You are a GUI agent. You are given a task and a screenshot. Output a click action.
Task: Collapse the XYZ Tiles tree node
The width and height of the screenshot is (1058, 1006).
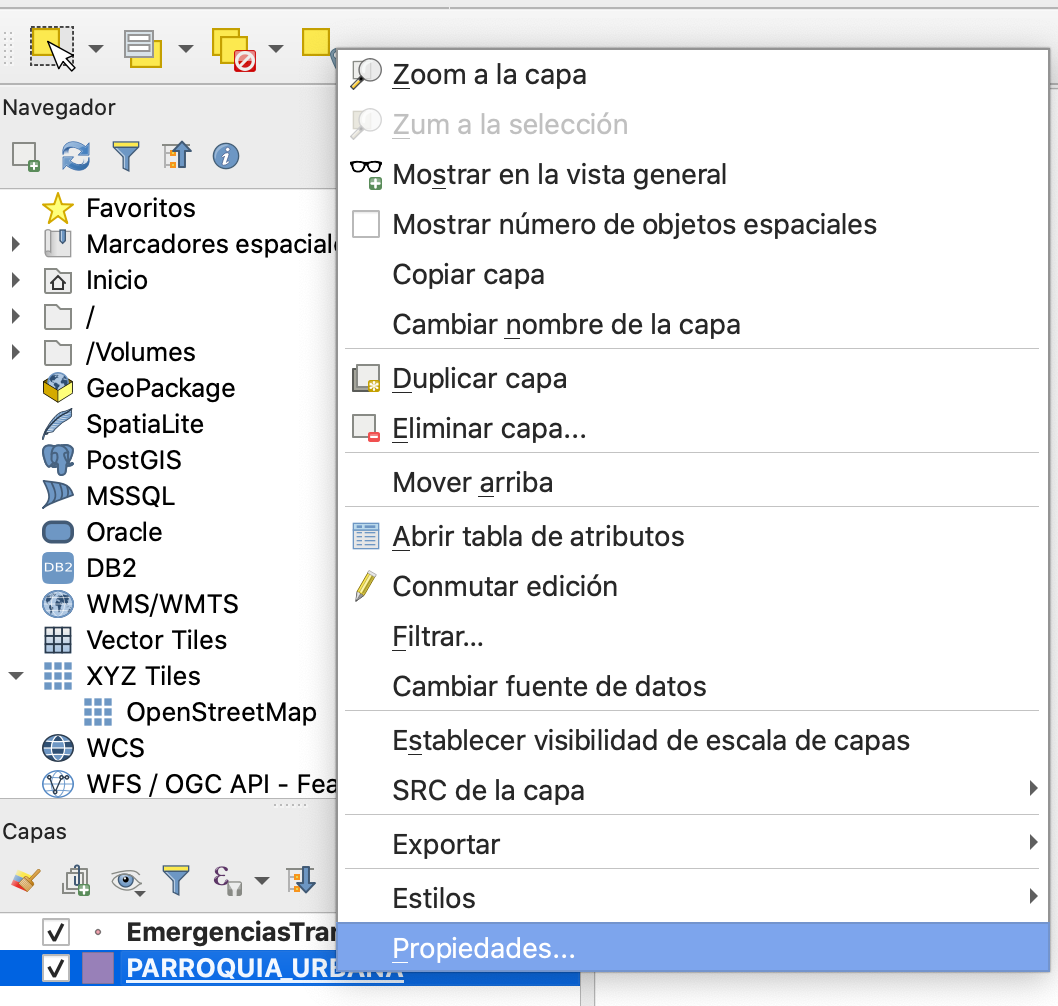[x=16, y=676]
